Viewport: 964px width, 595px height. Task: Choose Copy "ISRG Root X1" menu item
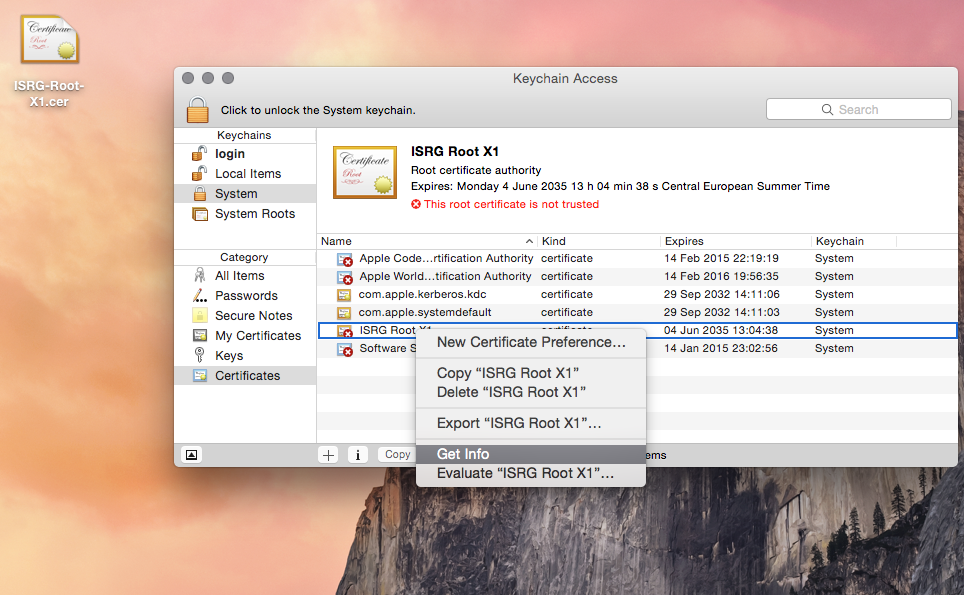pos(531,373)
